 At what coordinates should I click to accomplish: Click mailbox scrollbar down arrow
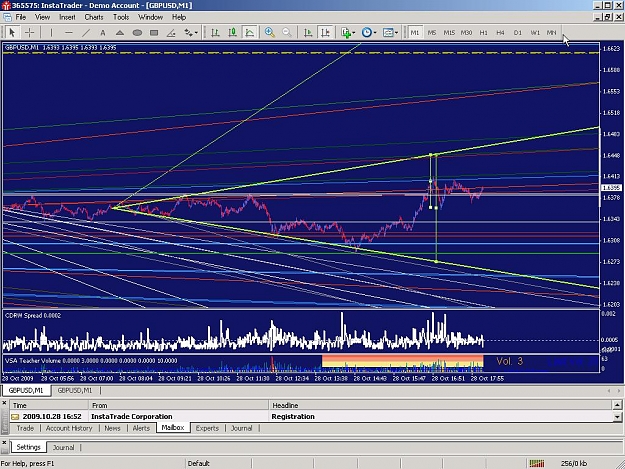[x=617, y=417]
